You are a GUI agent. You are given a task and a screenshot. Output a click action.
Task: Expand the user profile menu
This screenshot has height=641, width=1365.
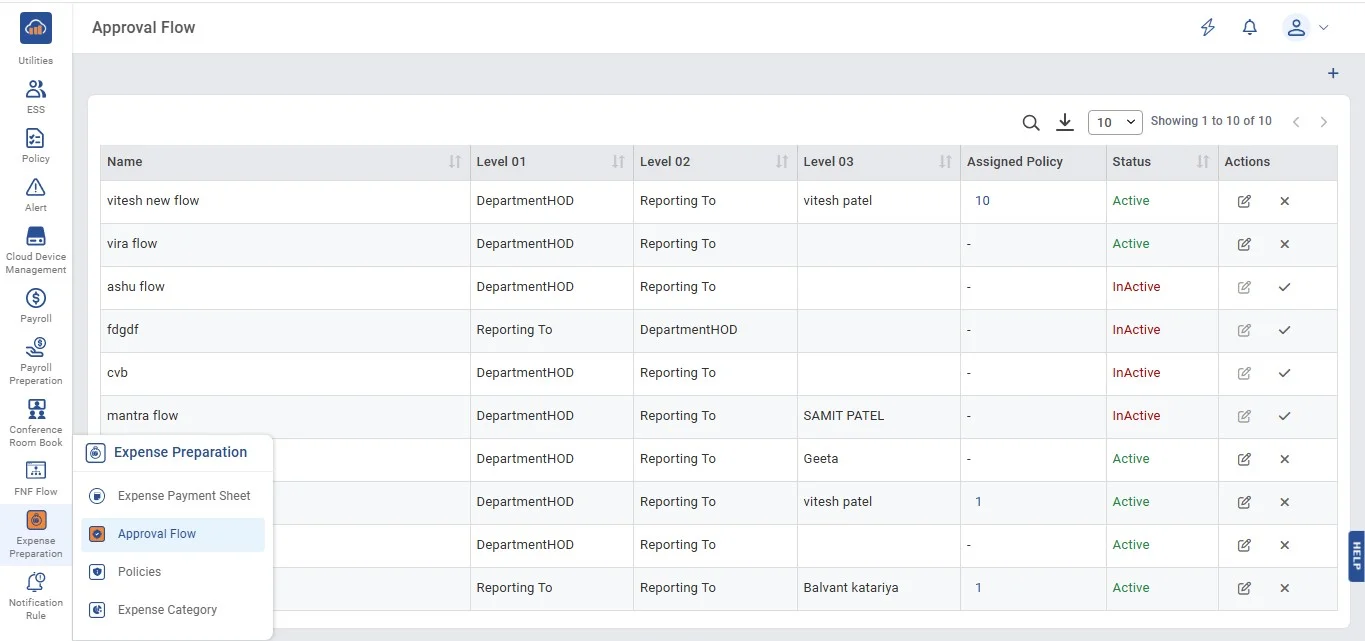coord(1306,28)
